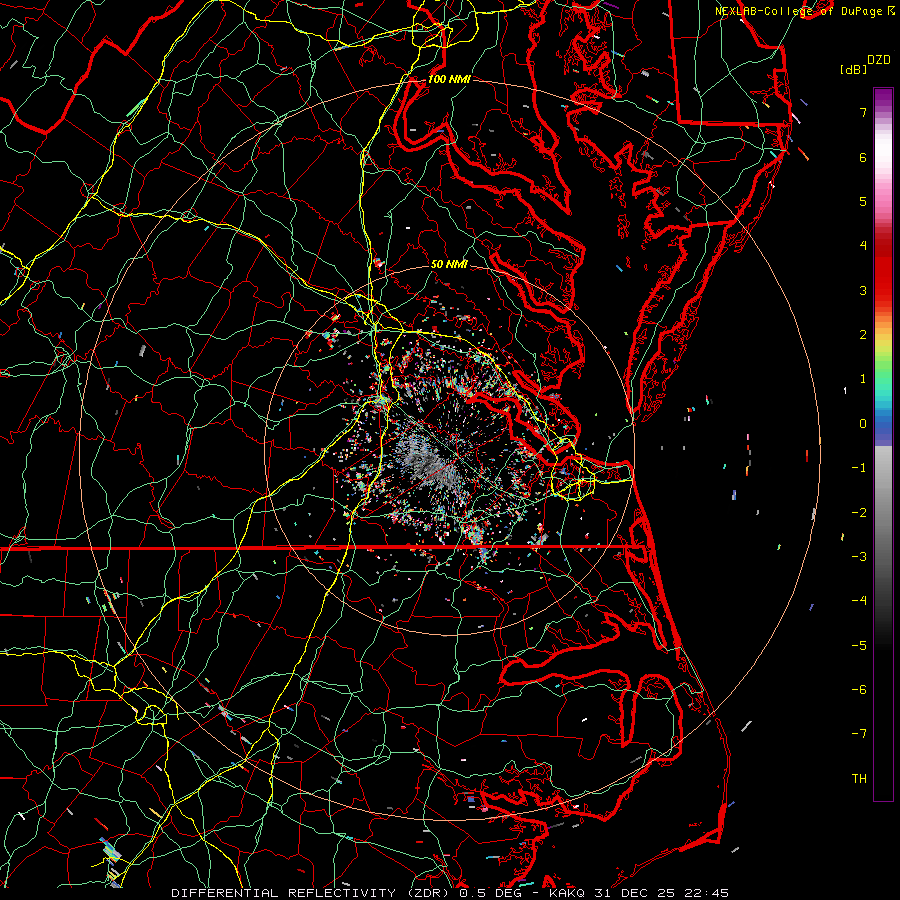Image resolution: width=900 pixels, height=900 pixels.
Task: Click the NEXLAB-College of DuPage label
Action: click(801, 11)
